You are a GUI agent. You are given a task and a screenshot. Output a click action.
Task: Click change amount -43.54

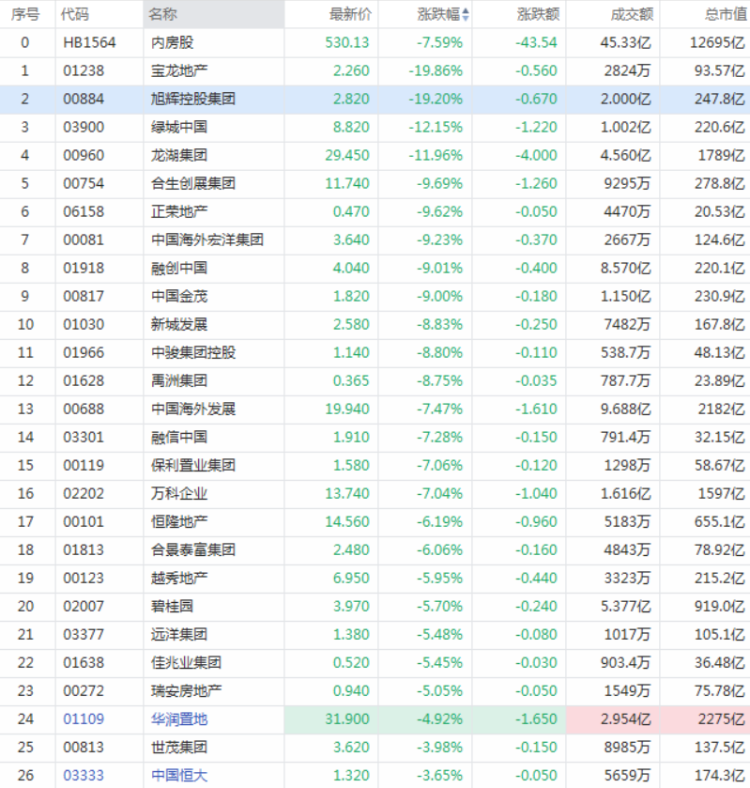pos(536,42)
